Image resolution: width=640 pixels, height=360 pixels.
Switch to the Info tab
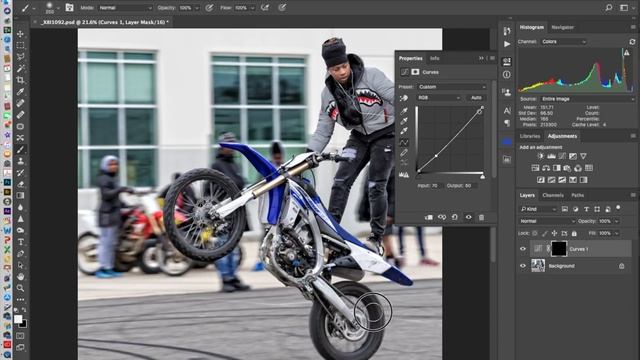[434, 58]
